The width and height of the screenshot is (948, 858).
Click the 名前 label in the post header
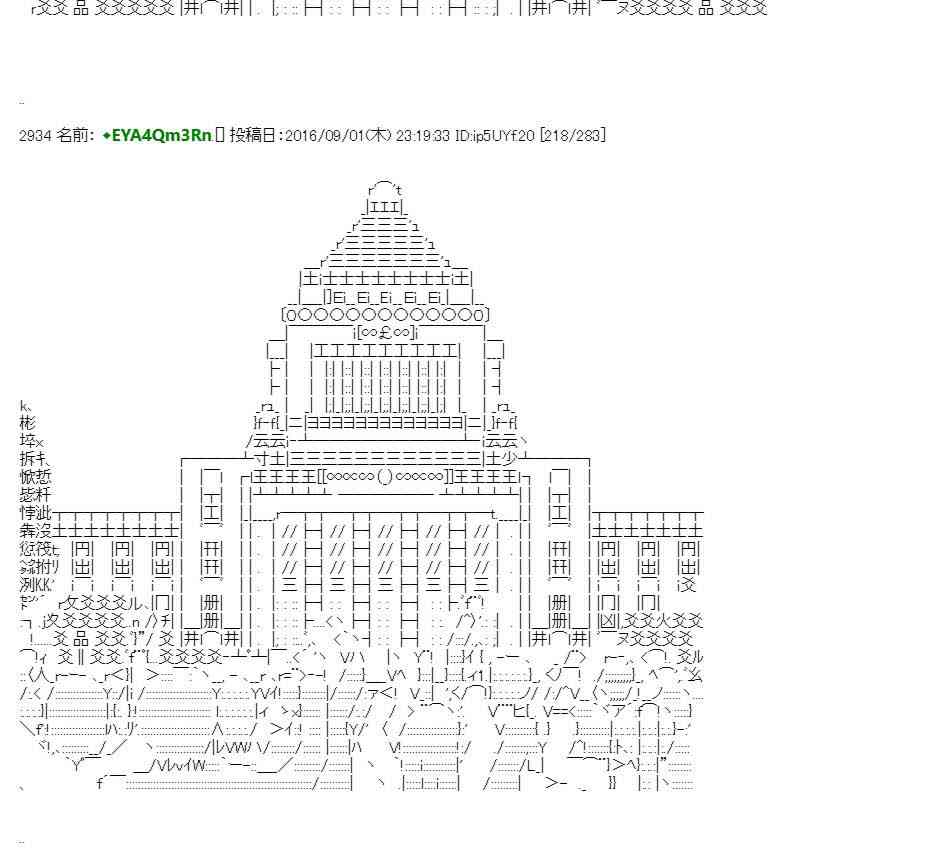[x=71, y=135]
